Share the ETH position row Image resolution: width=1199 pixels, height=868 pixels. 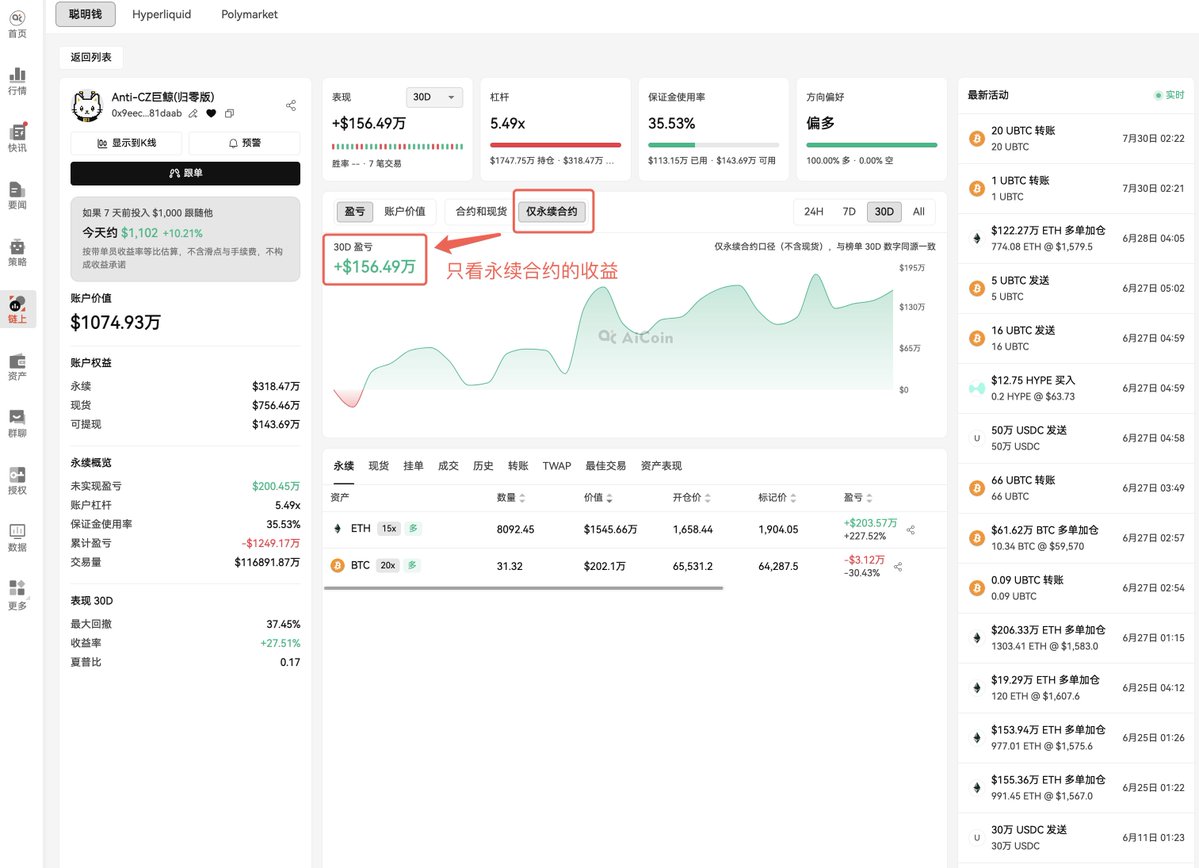[x=911, y=529]
